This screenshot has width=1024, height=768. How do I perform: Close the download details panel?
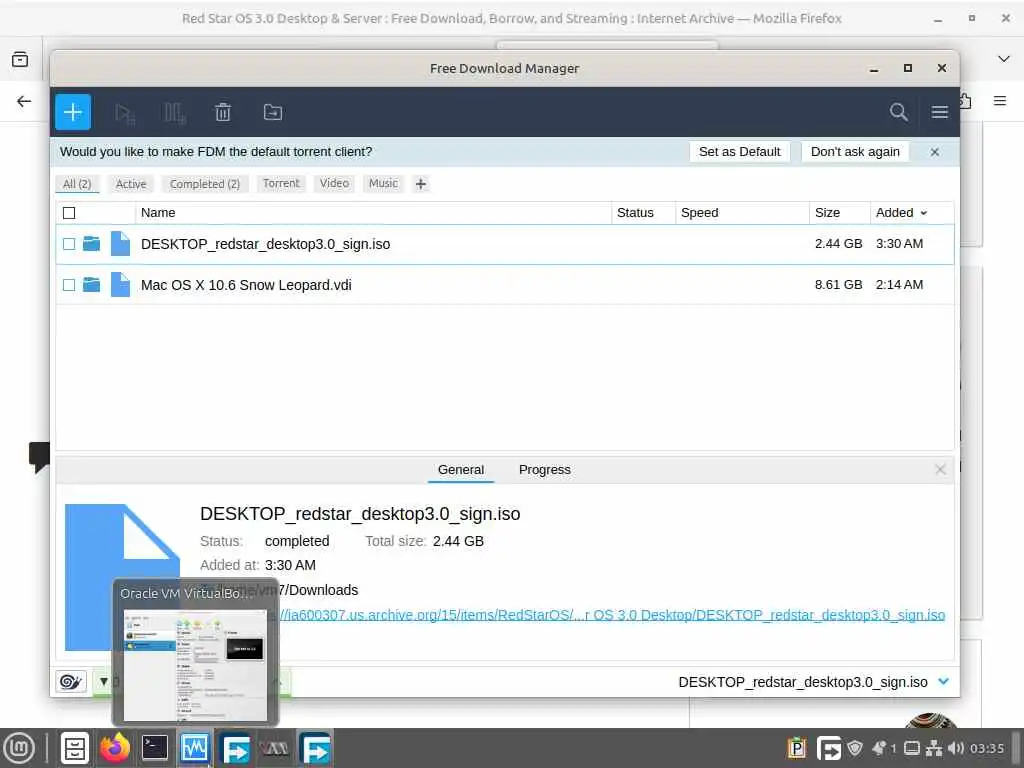pos(940,470)
